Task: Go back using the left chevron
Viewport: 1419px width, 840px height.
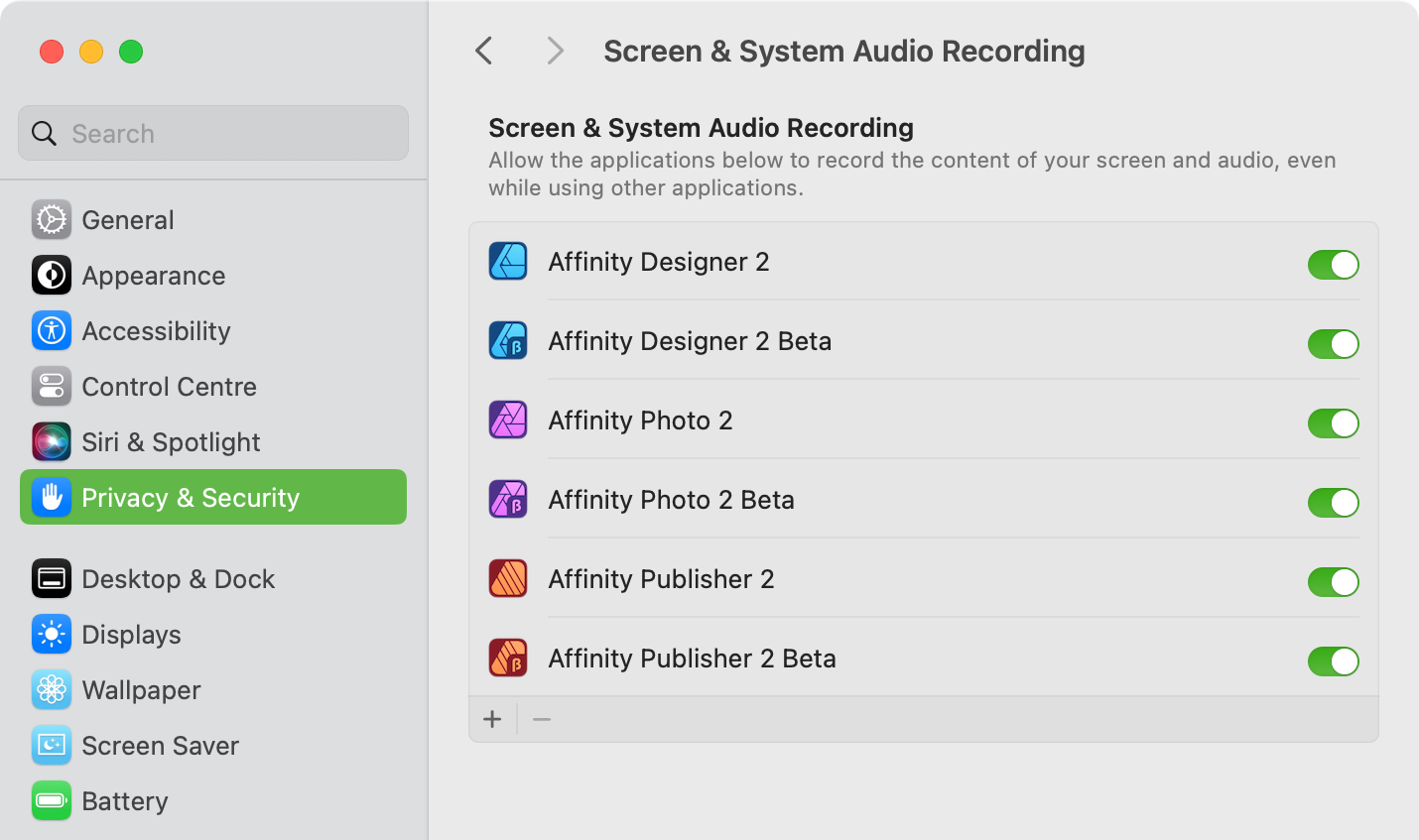Action: click(484, 51)
